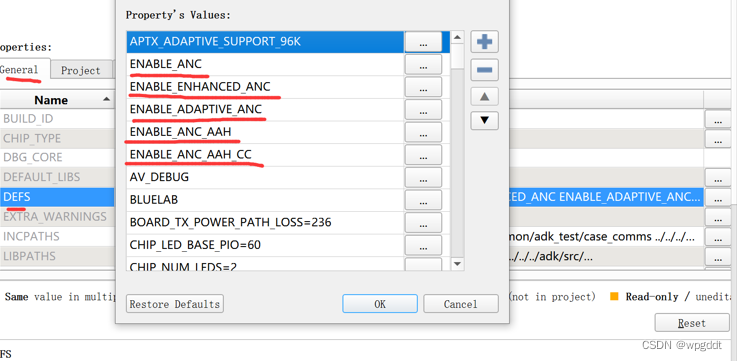Select the ENABLE_ENHANCED_ANC value row

click(x=266, y=87)
